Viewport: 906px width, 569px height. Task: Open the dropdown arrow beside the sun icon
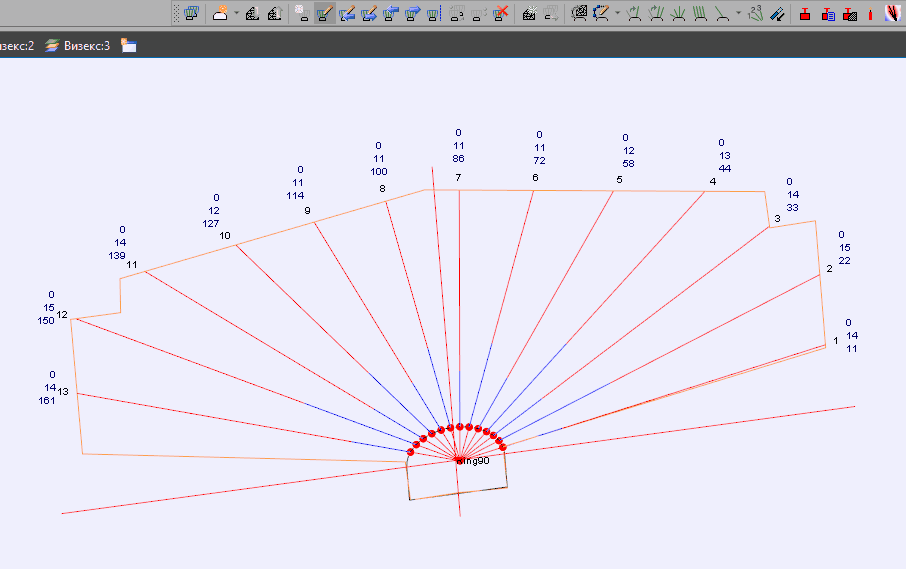point(236,14)
